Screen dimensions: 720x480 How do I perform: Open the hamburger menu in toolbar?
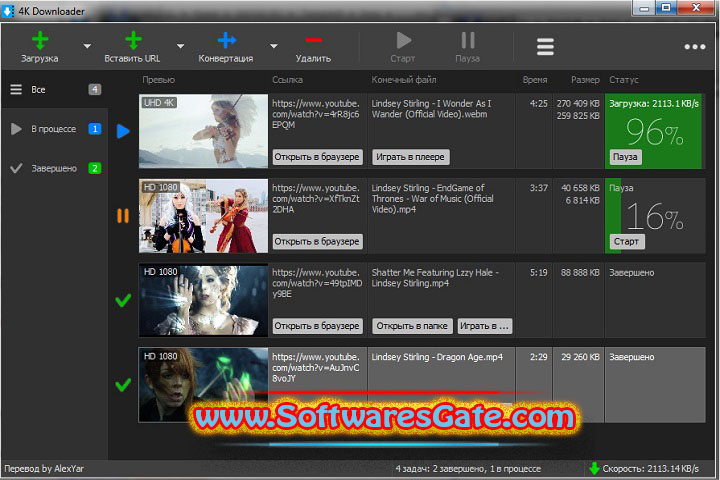pos(545,46)
